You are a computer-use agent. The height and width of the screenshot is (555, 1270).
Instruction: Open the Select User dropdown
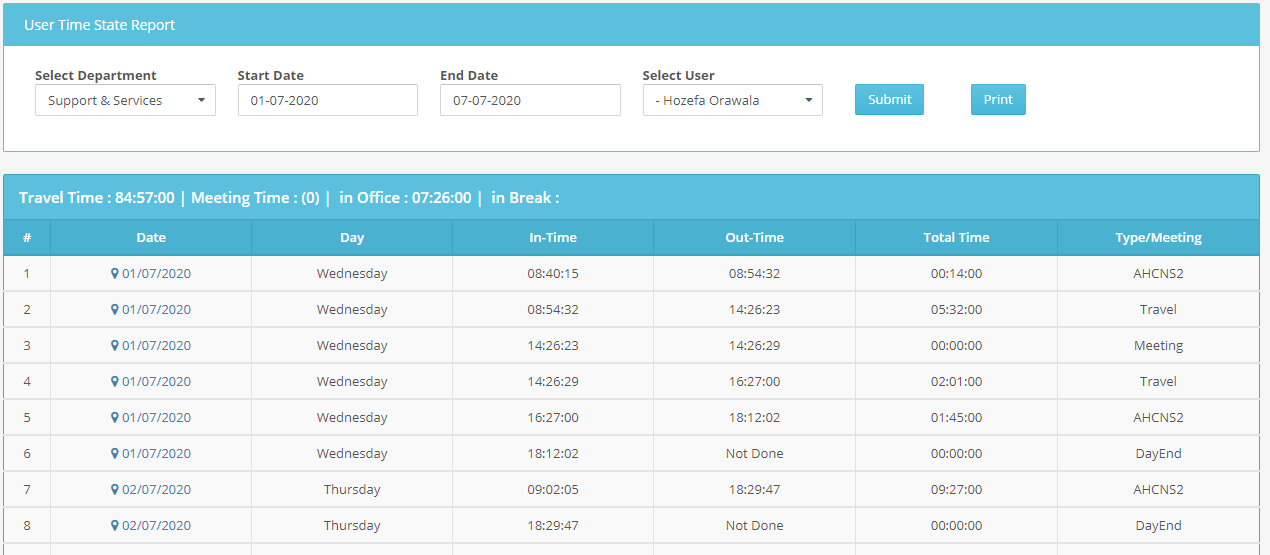click(732, 100)
